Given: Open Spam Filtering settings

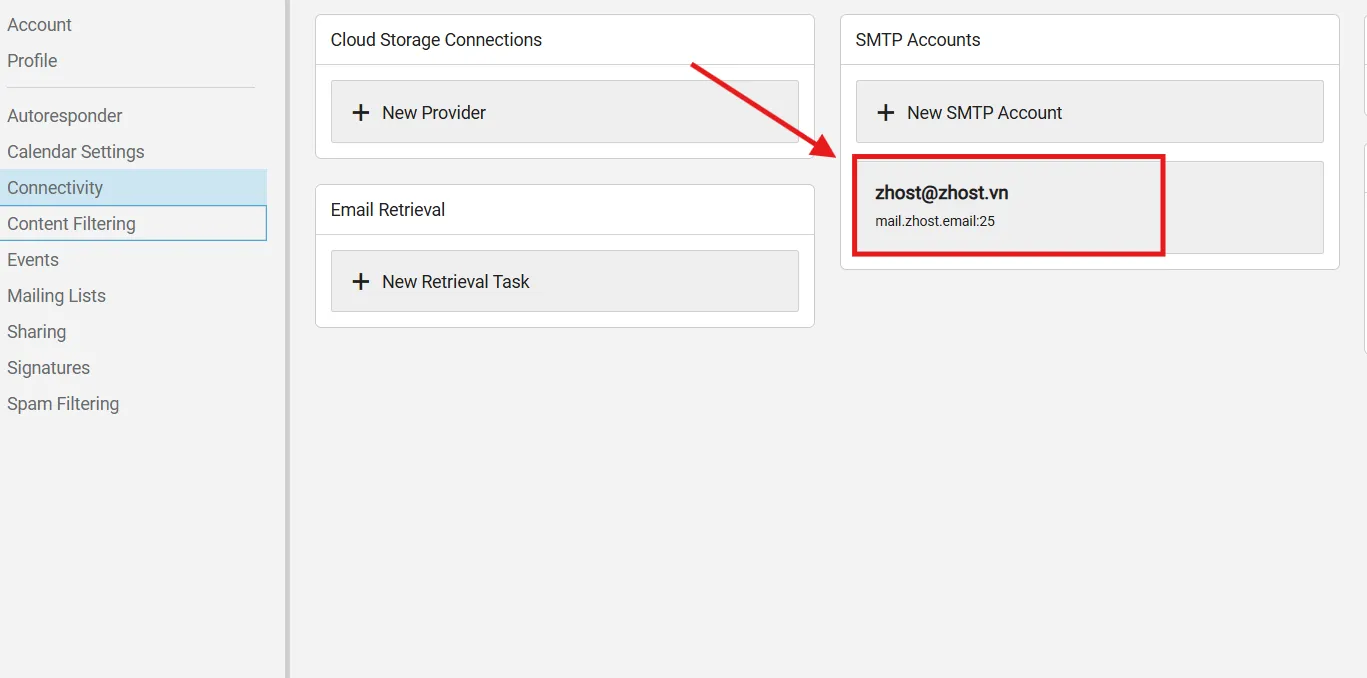Looking at the screenshot, I should [x=63, y=404].
